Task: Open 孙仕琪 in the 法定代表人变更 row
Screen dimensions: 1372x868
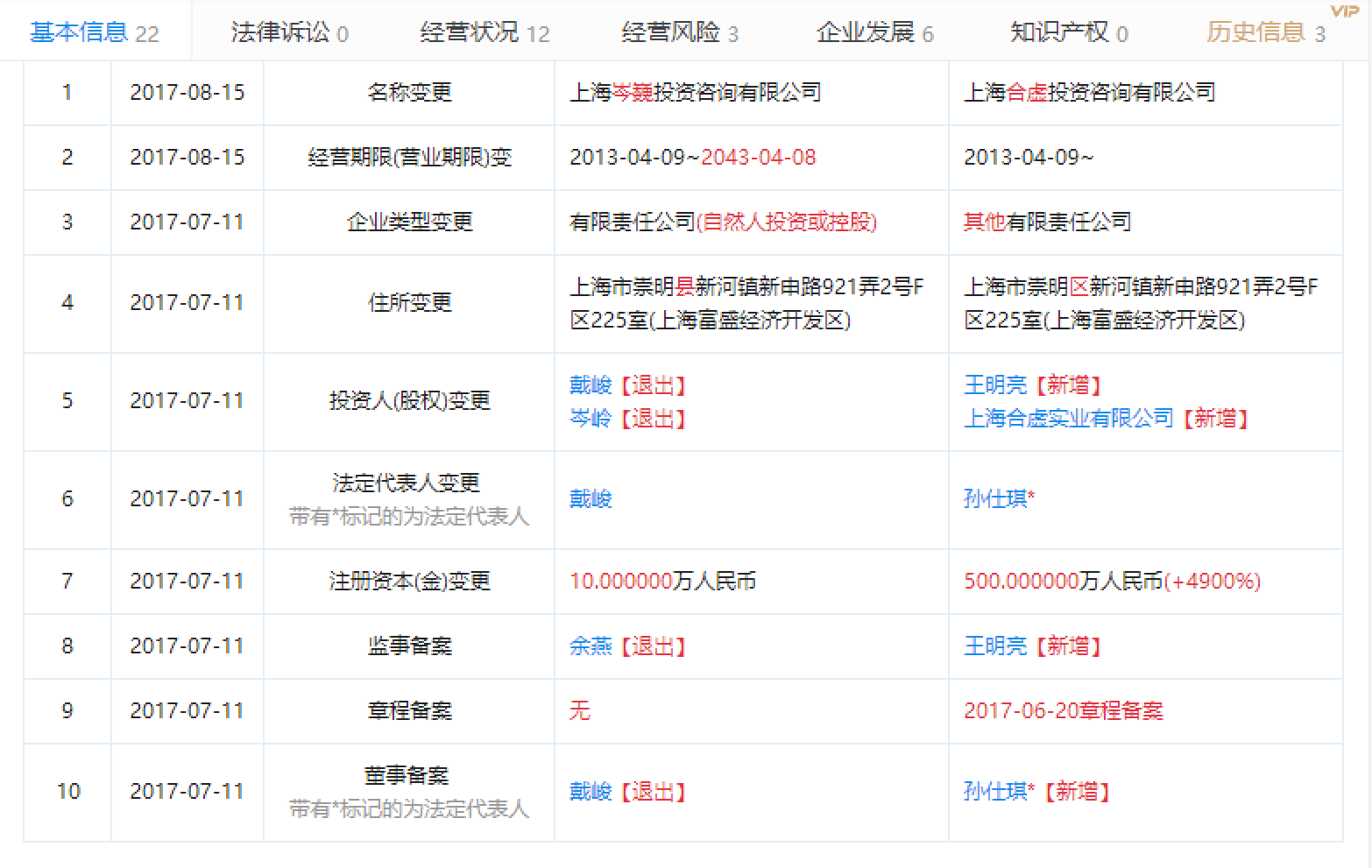Action: (x=995, y=498)
